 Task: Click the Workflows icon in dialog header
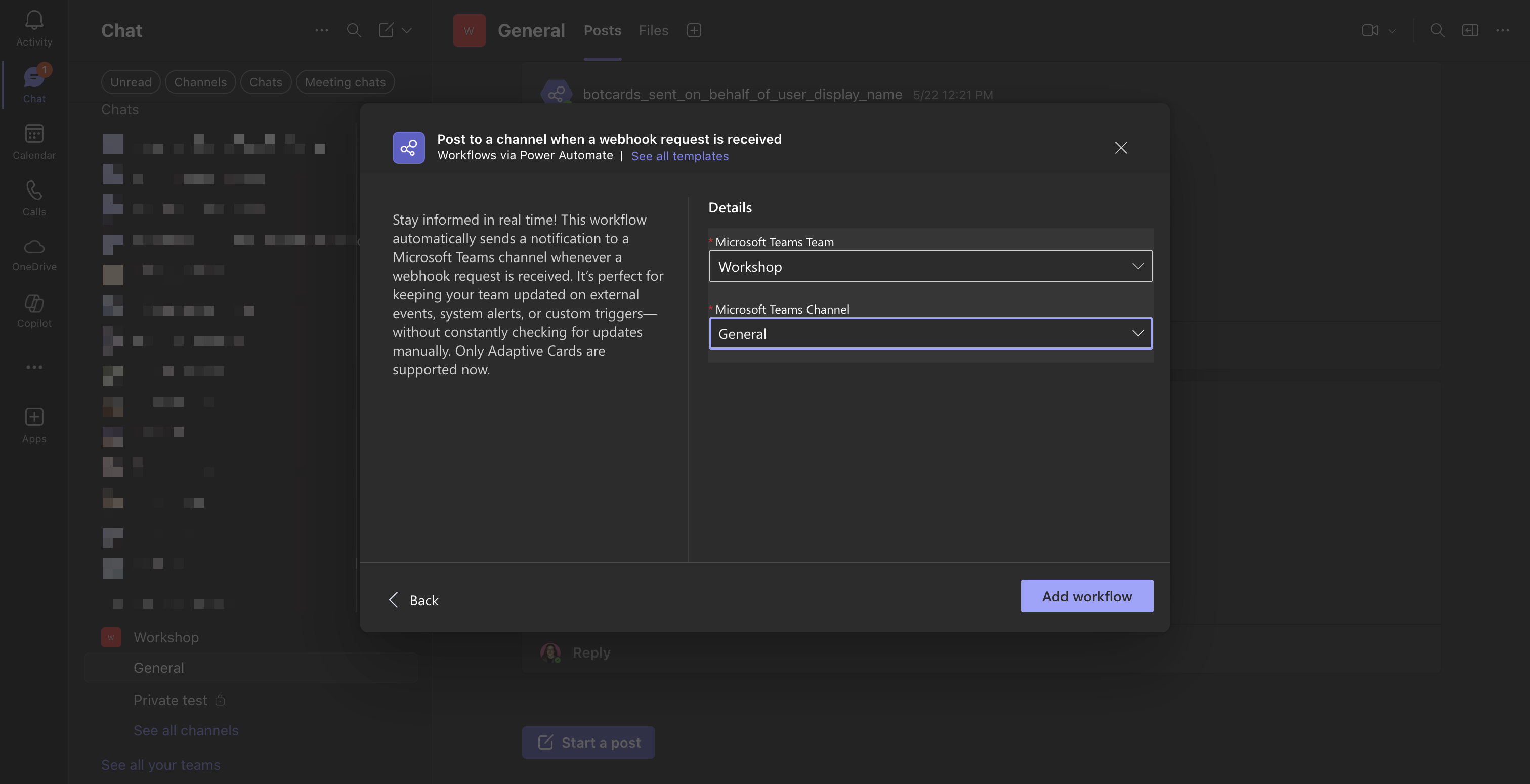(409, 147)
